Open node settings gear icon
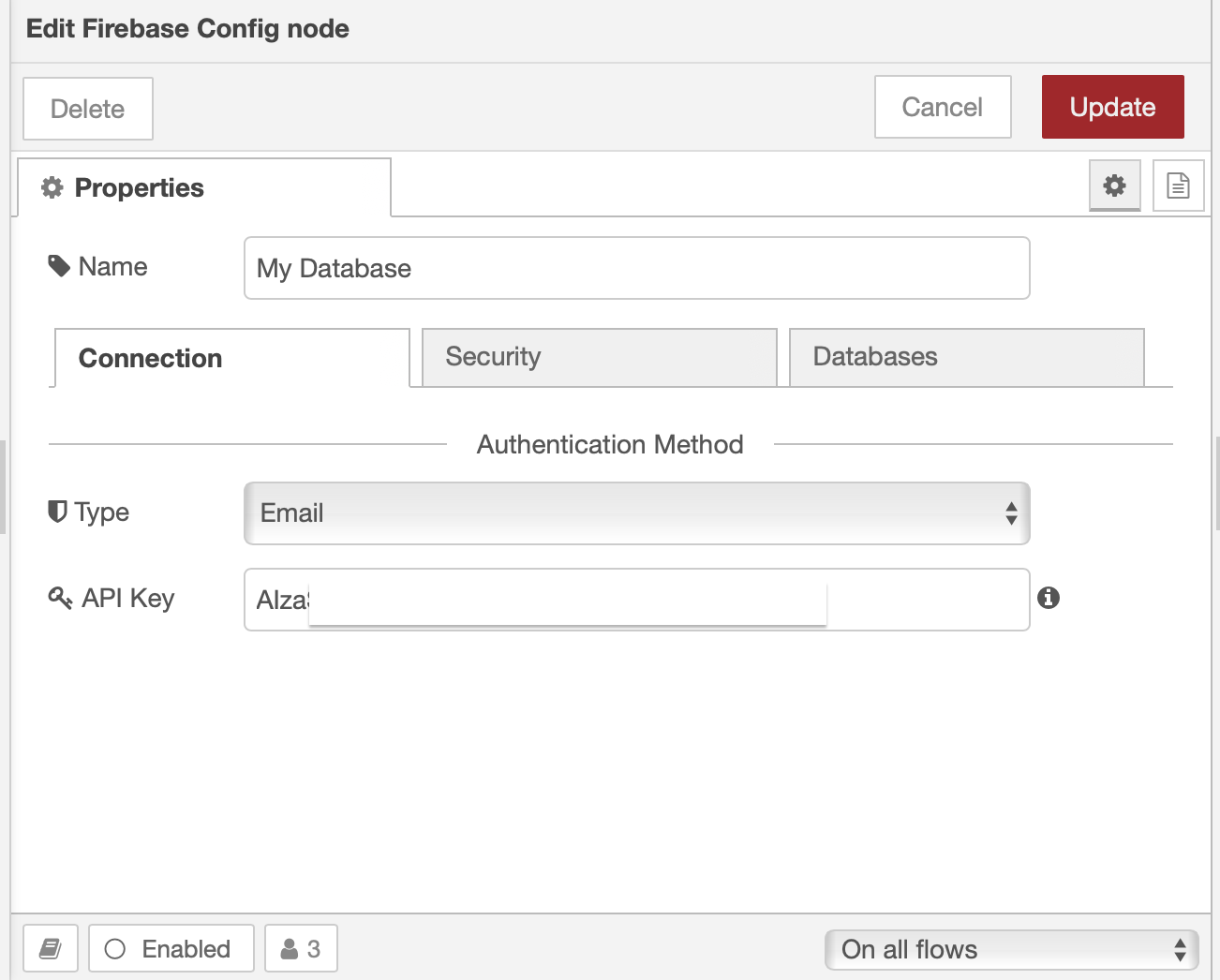Screen dimensions: 1220x980 pyautogui.click(x=1114, y=186)
